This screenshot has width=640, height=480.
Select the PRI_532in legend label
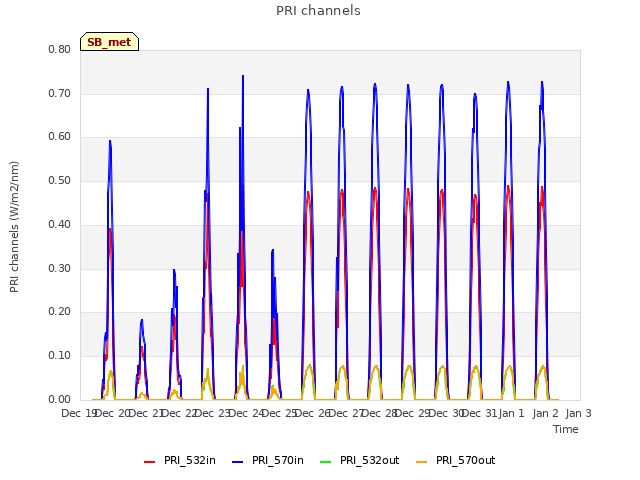click(190, 460)
